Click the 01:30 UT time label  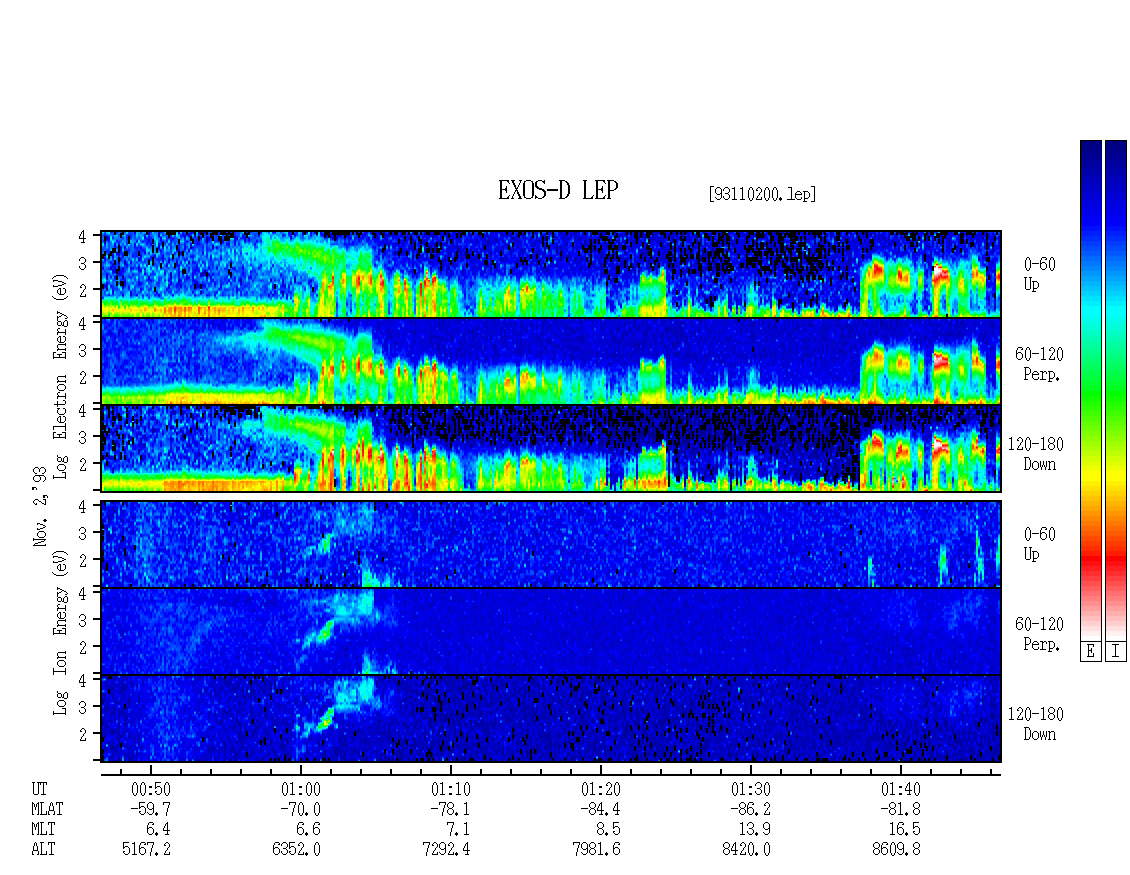[750, 789]
